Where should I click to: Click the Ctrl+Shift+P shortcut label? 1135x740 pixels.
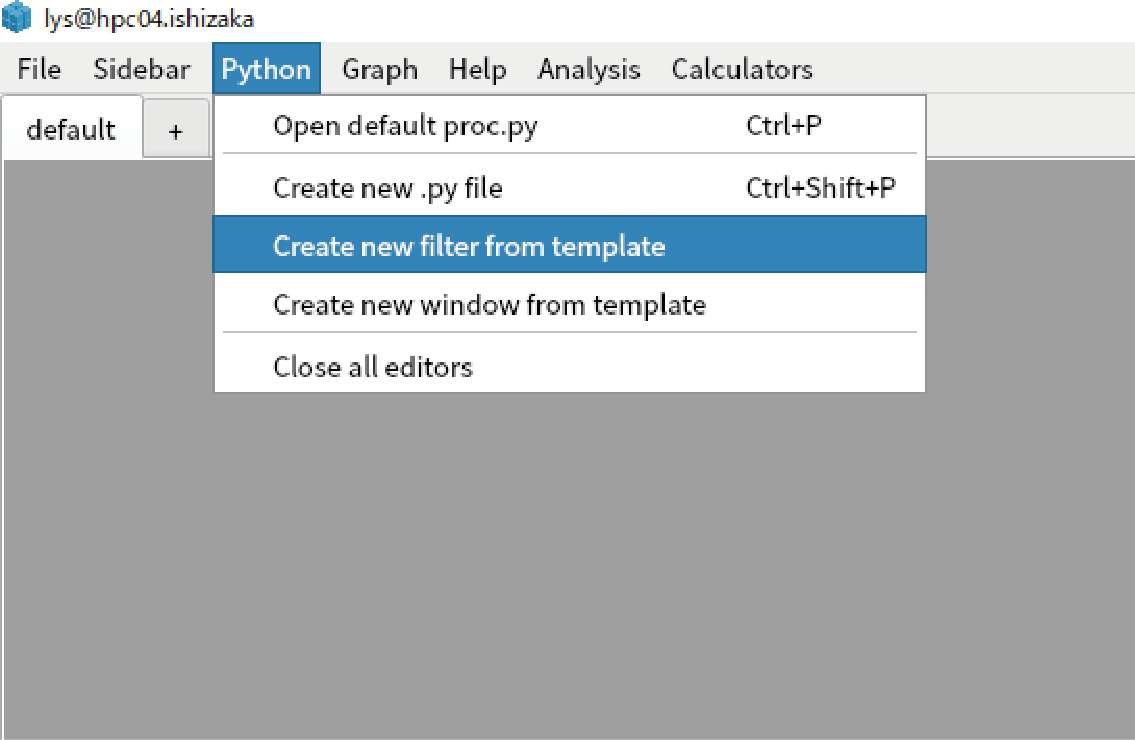(x=821, y=188)
